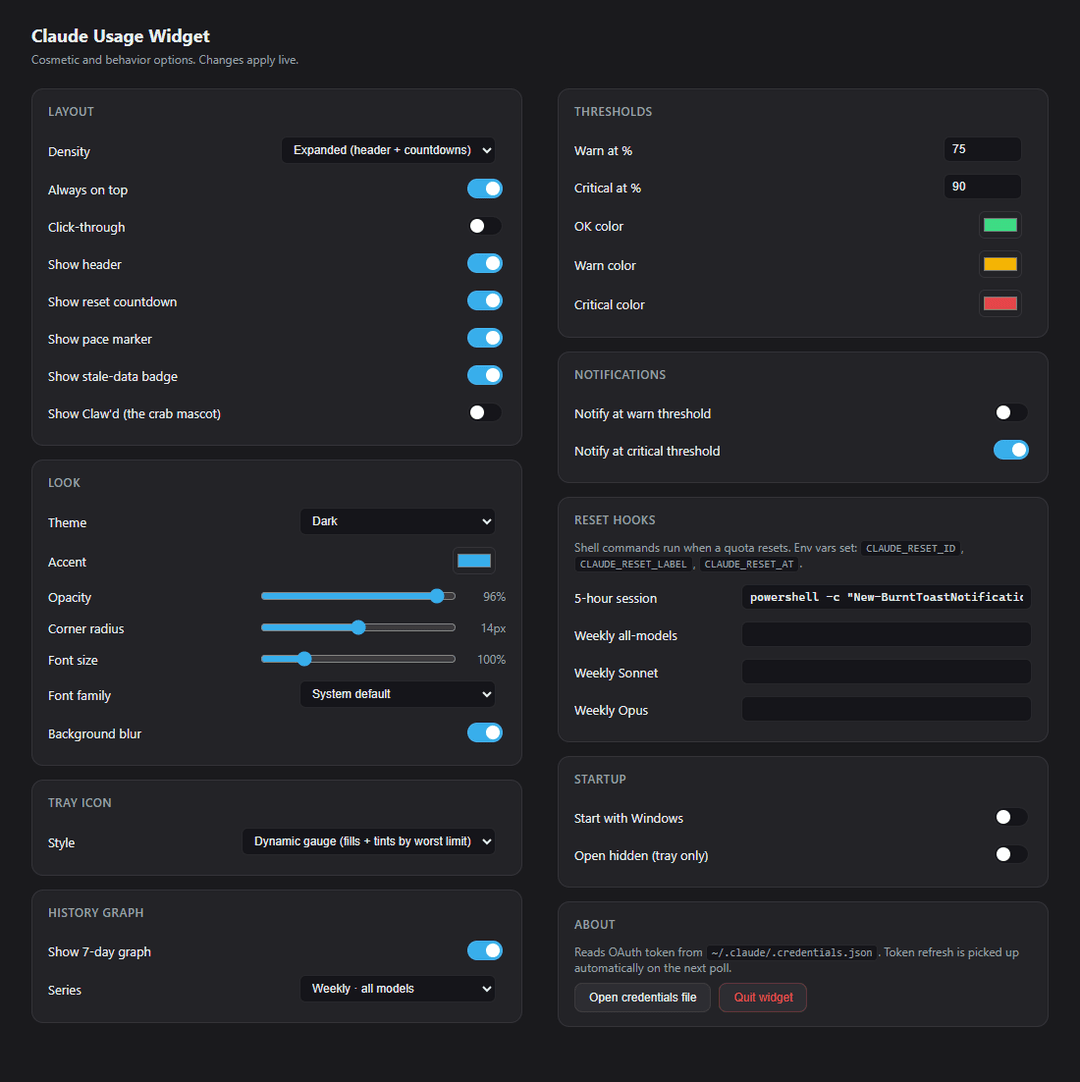Click the Warn at % field

(982, 149)
